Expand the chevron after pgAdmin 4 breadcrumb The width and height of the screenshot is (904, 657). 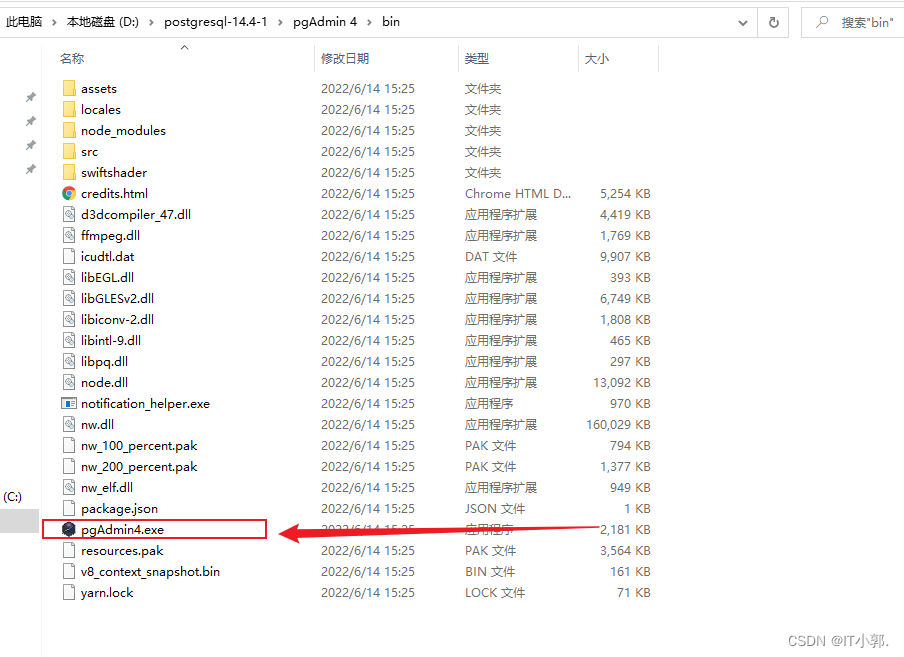coord(369,22)
